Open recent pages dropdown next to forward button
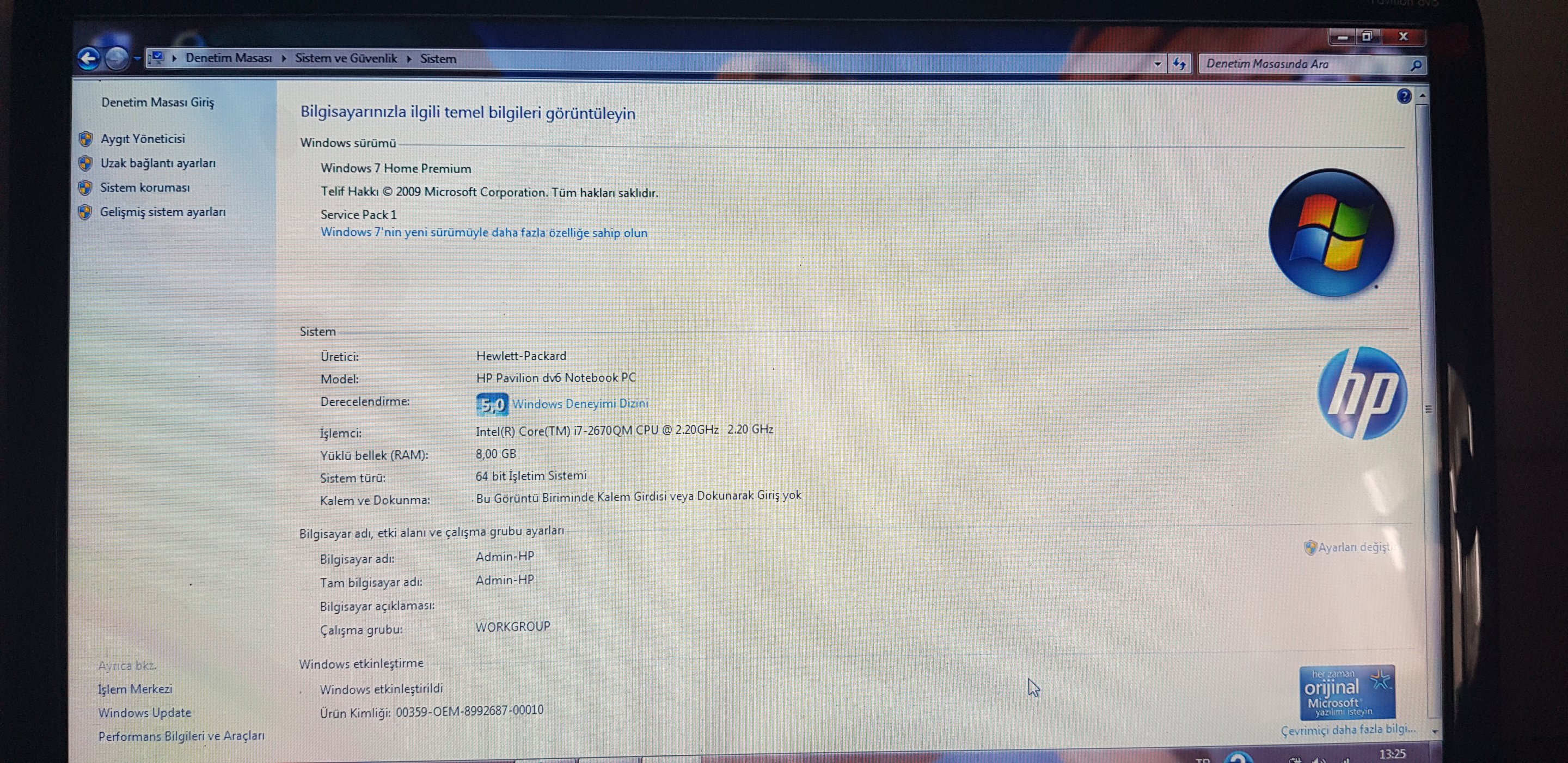 point(138,59)
